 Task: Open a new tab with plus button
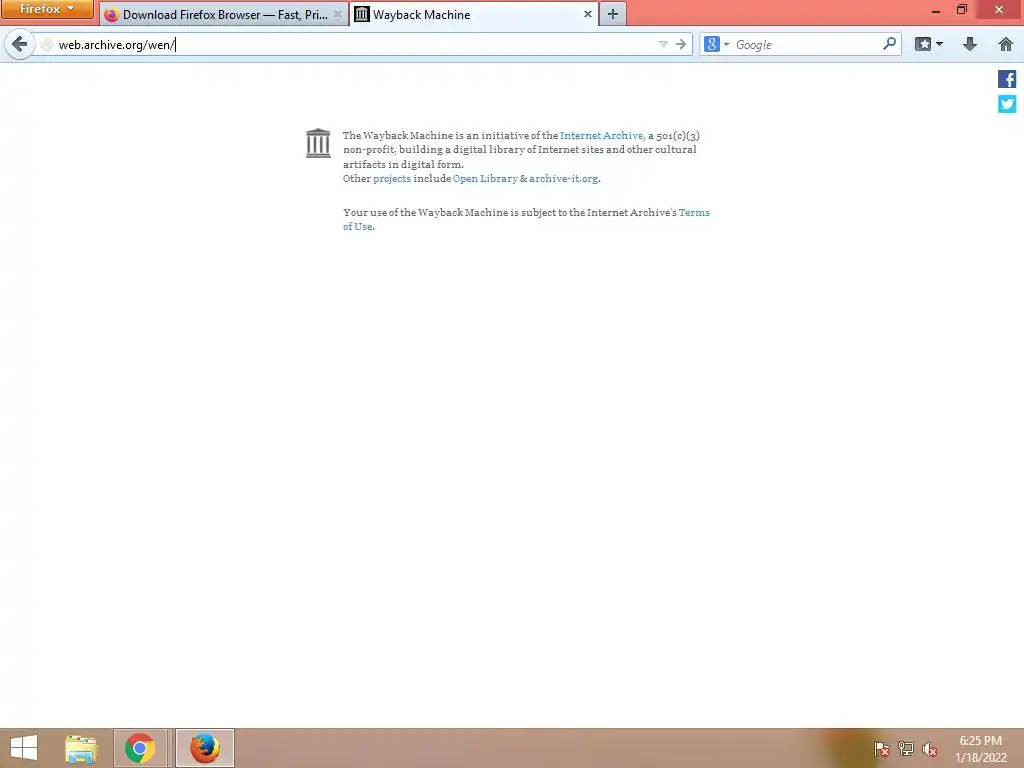click(613, 14)
